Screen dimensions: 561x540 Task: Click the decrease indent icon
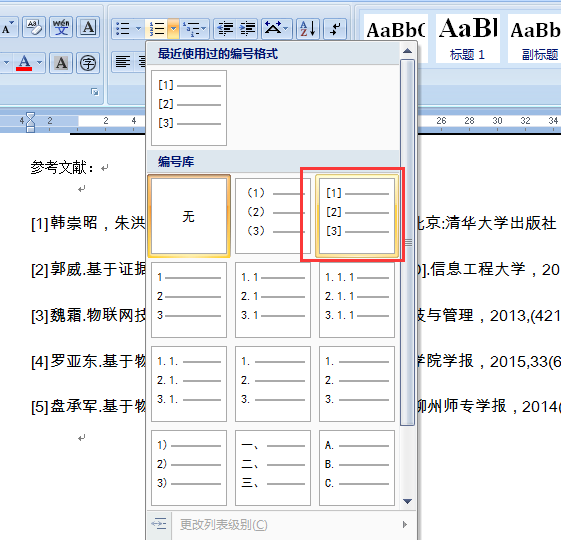225,28
